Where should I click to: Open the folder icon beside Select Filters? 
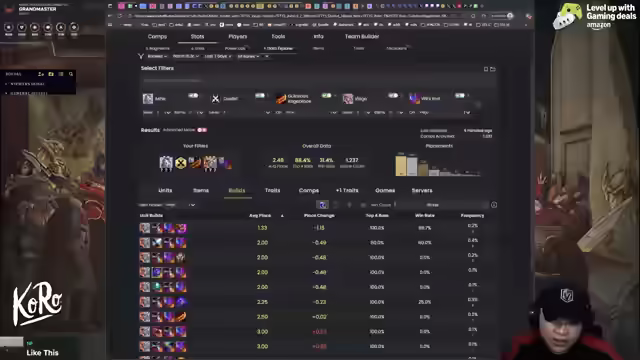pos(493,69)
